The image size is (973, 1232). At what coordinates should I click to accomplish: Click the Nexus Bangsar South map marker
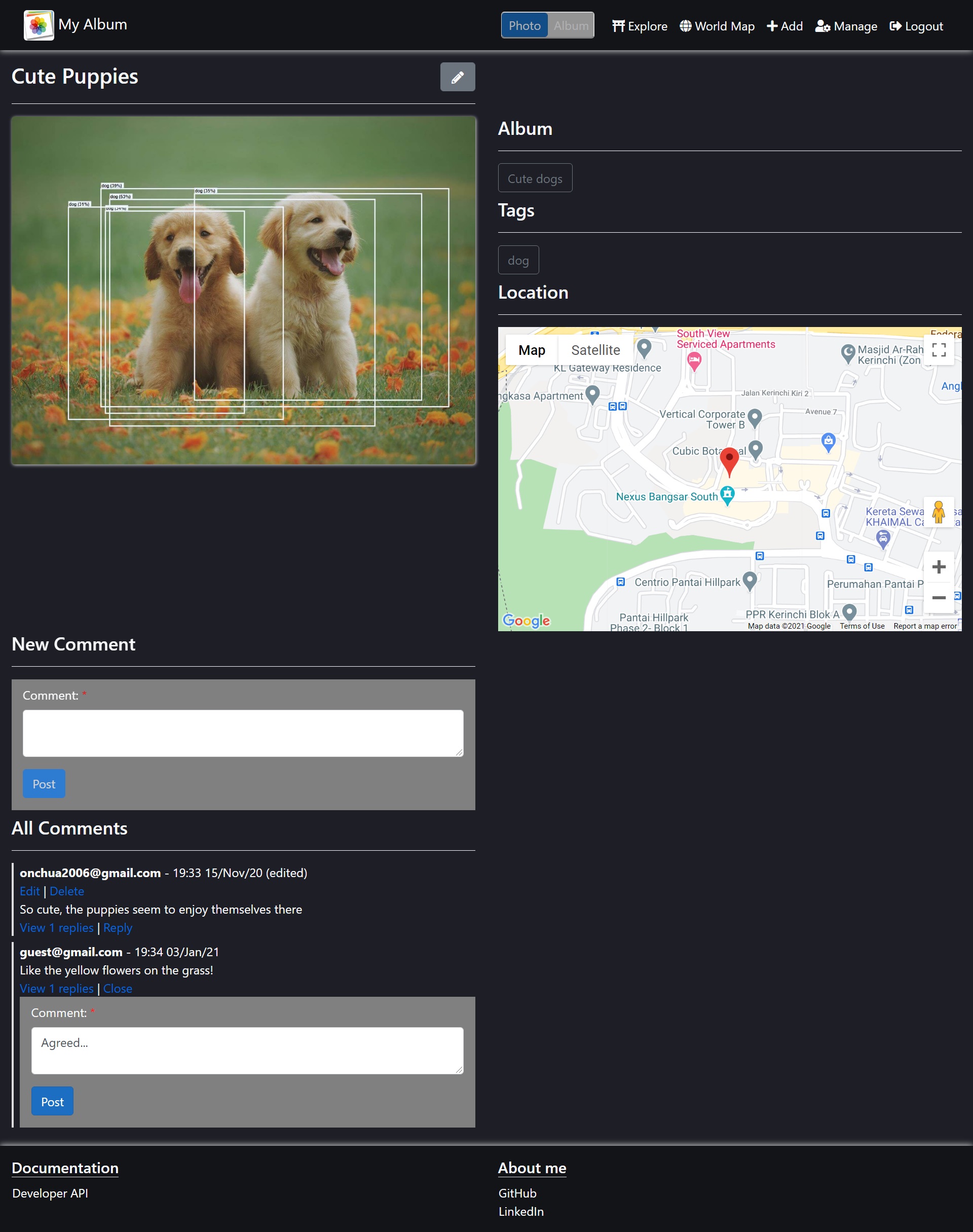coord(727,495)
